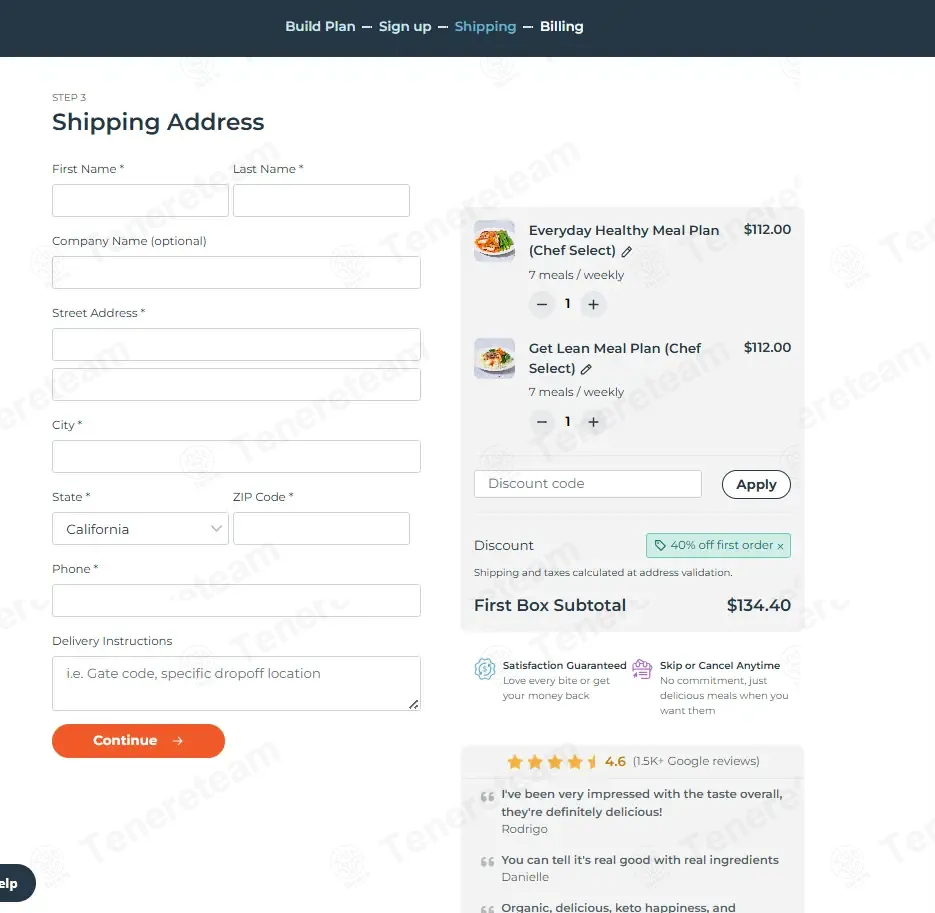This screenshot has height=913, width=935.
Task: Go to the Sign up step
Action: 405,26
